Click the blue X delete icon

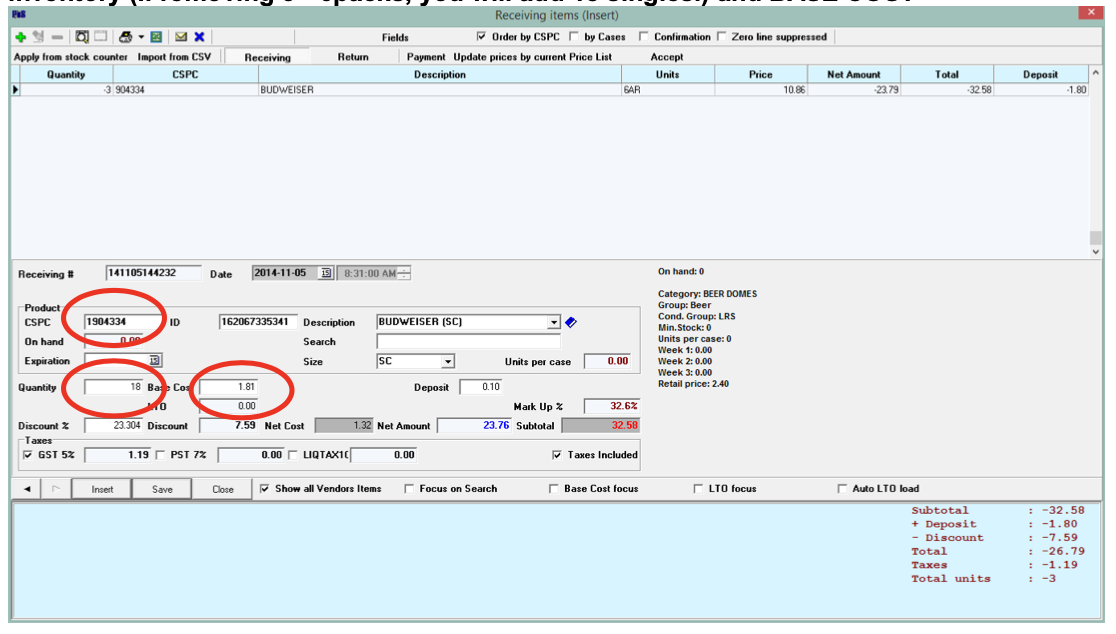pos(200,37)
